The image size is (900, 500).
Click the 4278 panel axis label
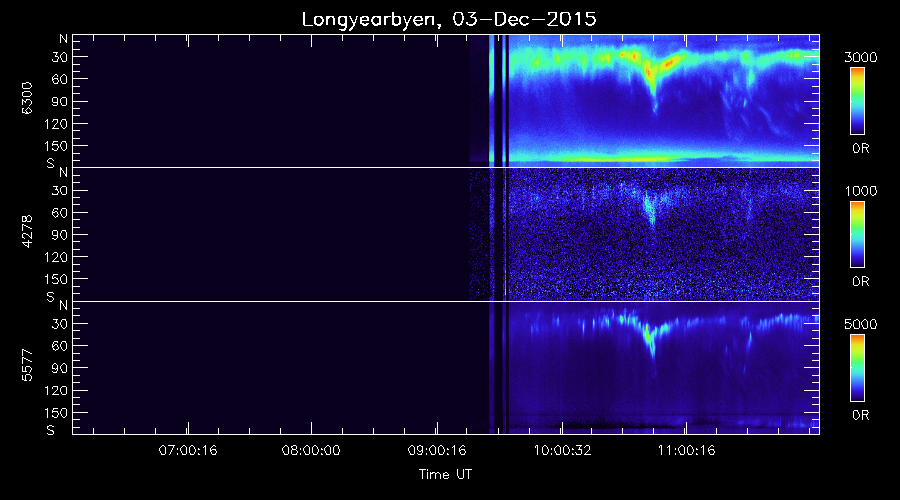[x=27, y=231]
